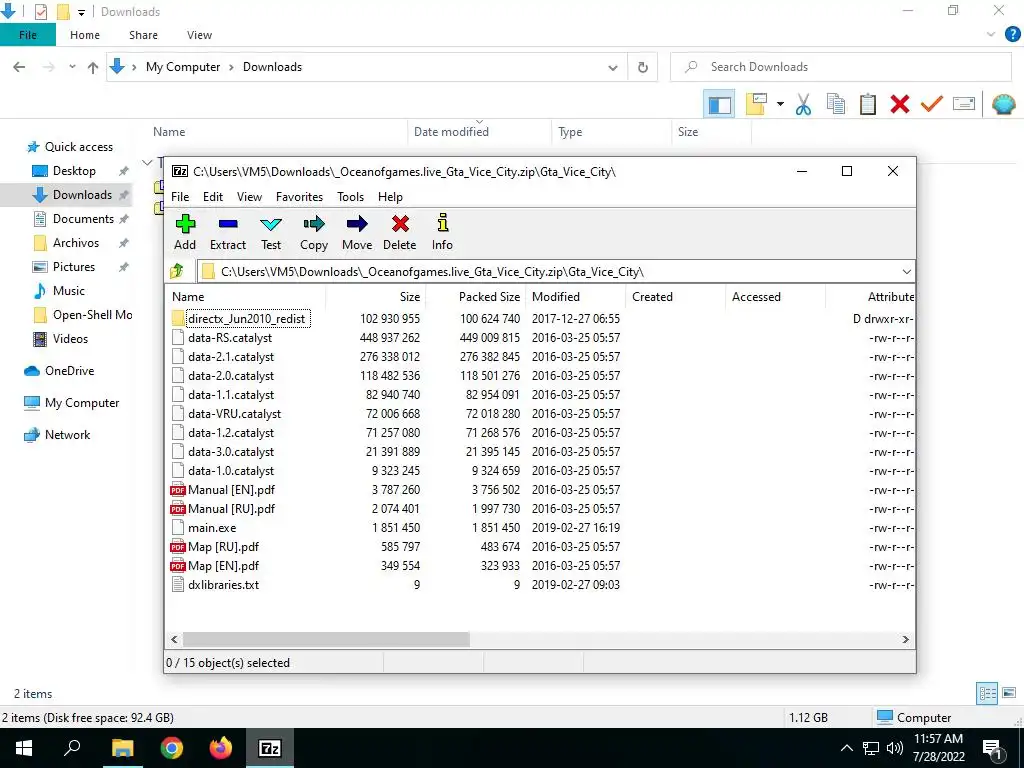The height and width of the screenshot is (768, 1024).
Task: Select Manual [EN].pdf file
Action: (x=231, y=490)
